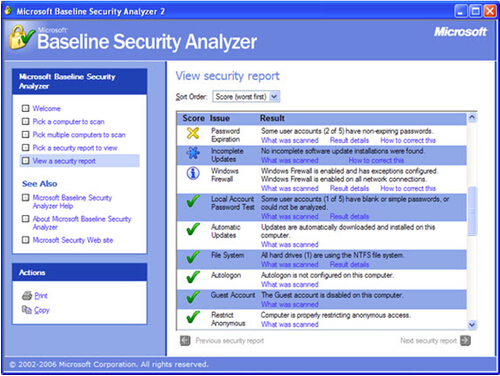Click the Copy icon in Actions panel
500x376 pixels.
pos(27,310)
